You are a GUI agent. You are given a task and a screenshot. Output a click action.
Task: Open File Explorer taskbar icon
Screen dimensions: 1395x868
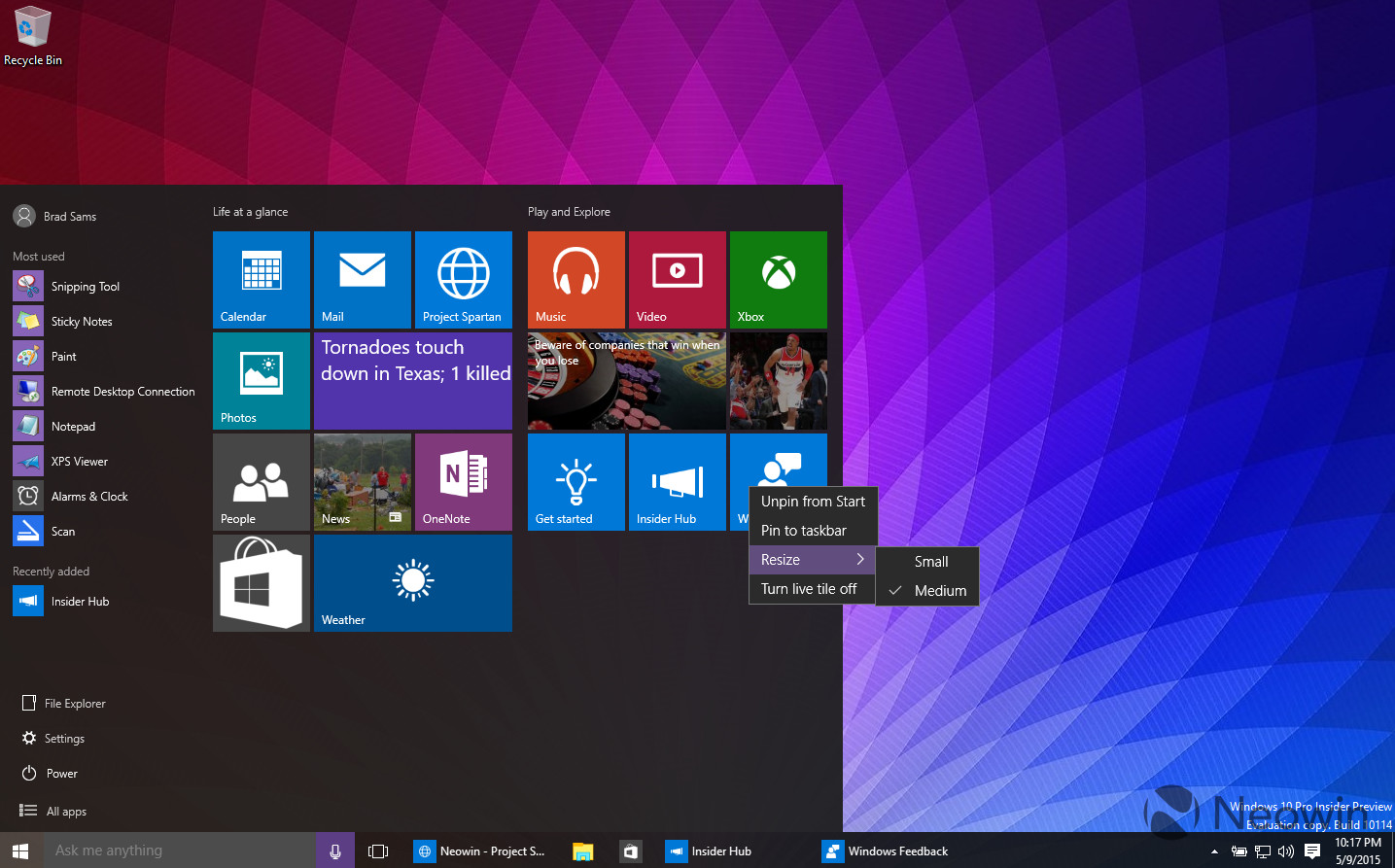(x=583, y=851)
